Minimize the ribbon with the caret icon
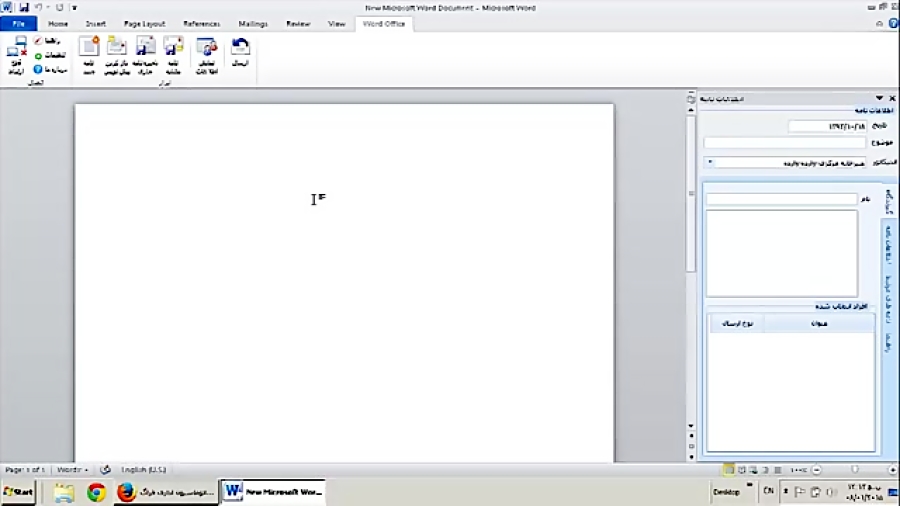 click(879, 24)
